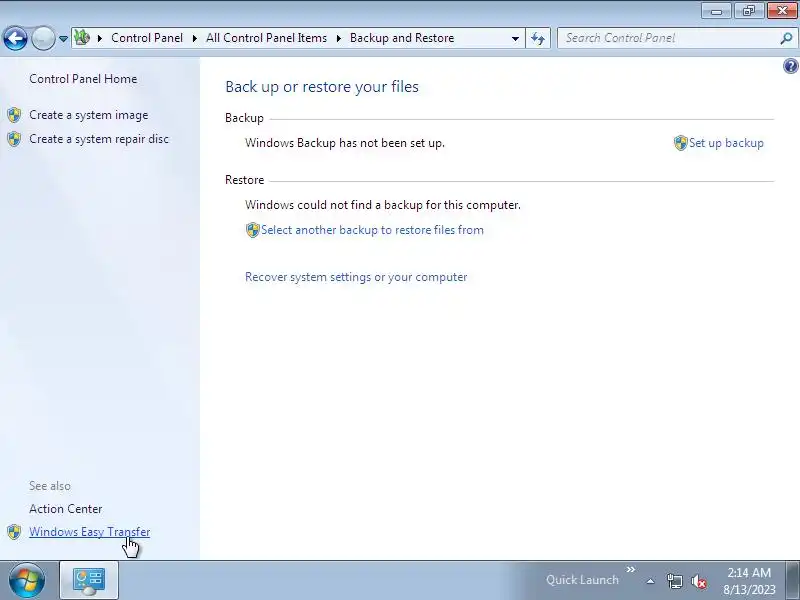Open Create a system repair disc
The width and height of the screenshot is (800, 600).
pos(99,139)
